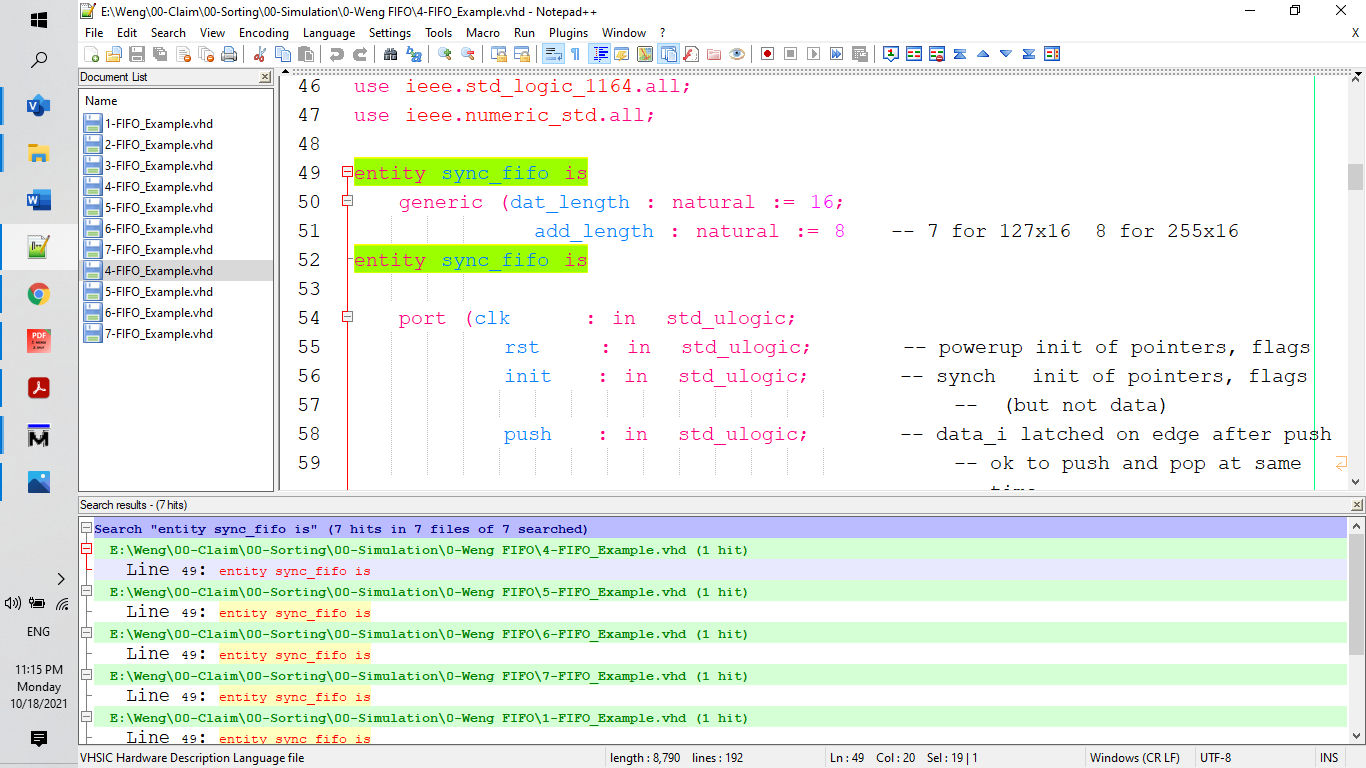Open Windows Start menu
The height and width of the screenshot is (768, 1366).
39,19
